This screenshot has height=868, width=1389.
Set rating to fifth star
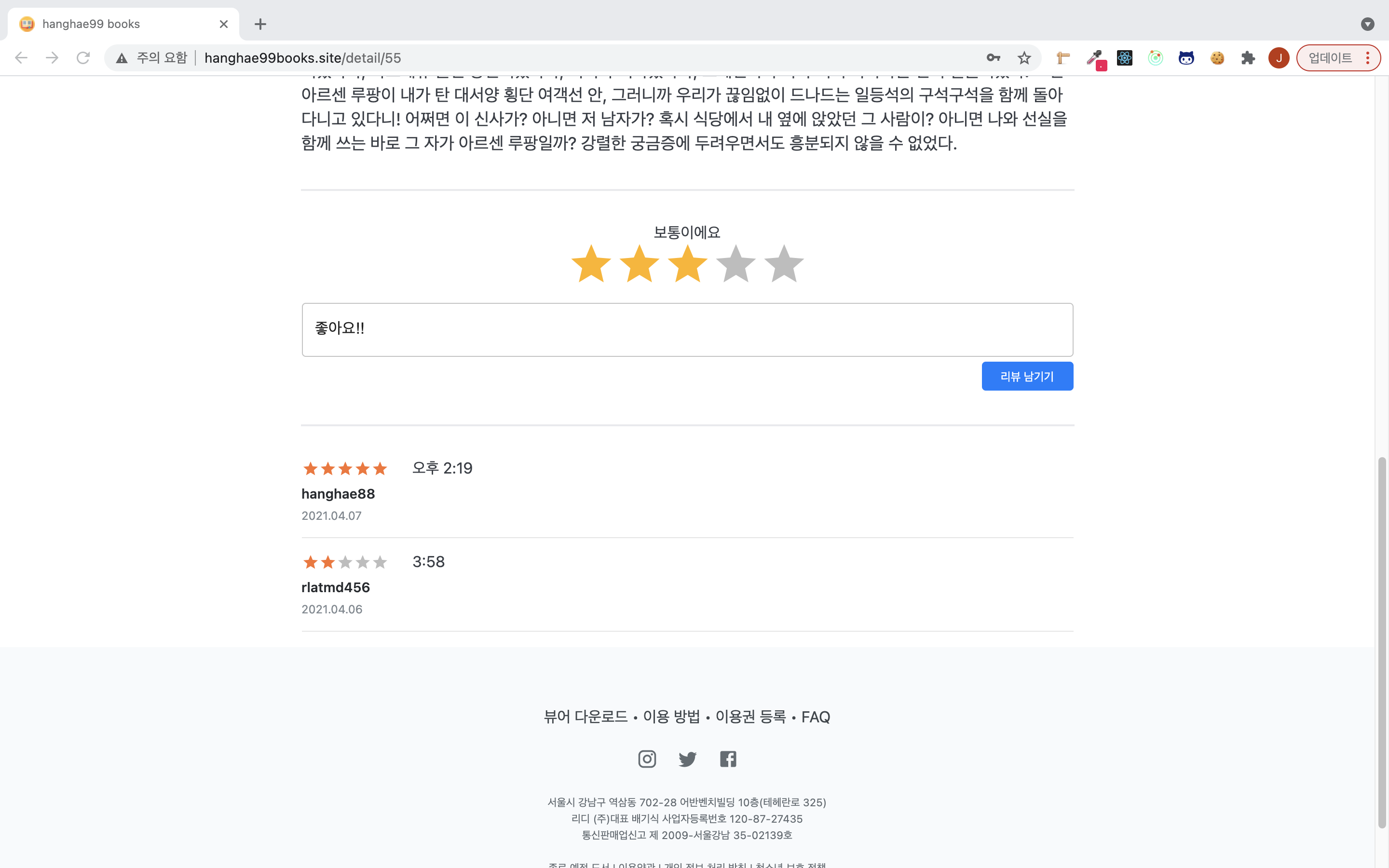(x=783, y=264)
